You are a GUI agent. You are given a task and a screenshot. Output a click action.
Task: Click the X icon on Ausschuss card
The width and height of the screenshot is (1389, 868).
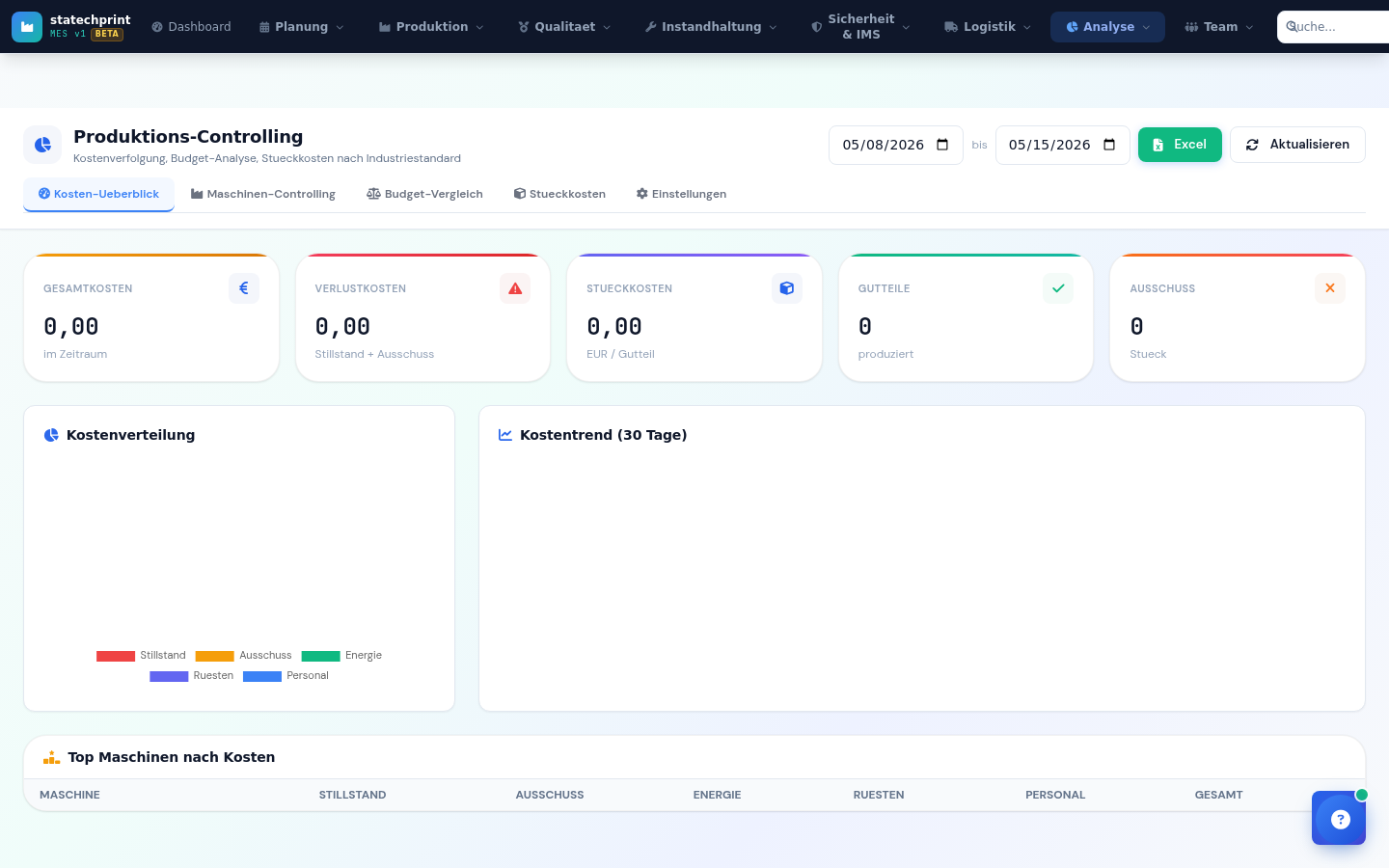coord(1330,288)
